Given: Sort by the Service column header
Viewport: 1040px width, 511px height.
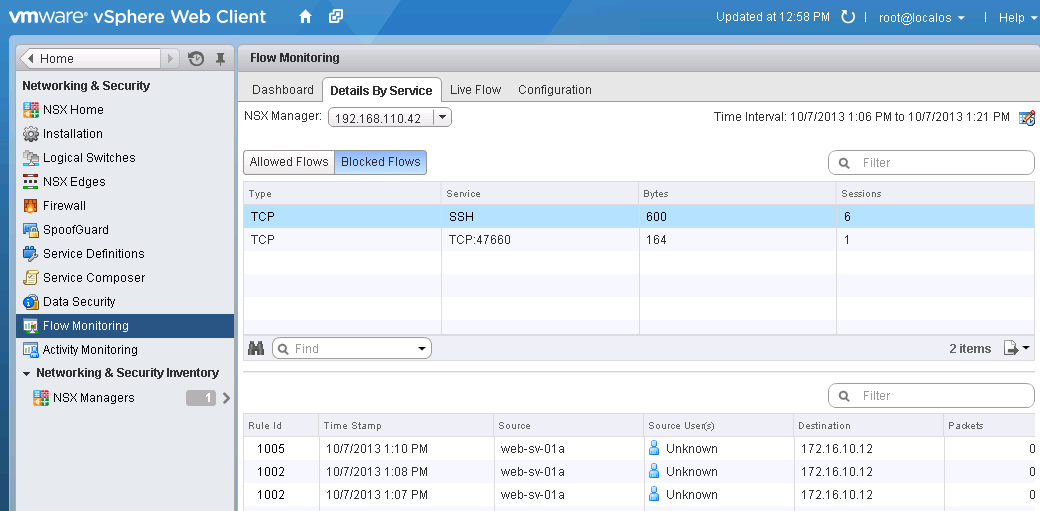Looking at the screenshot, I should [x=540, y=194].
